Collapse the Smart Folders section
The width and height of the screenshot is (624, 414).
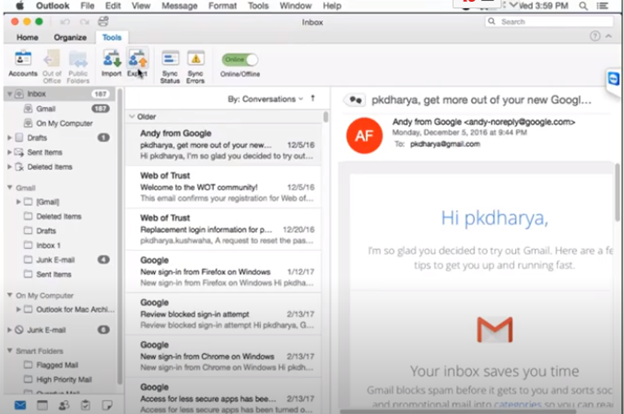point(10,351)
